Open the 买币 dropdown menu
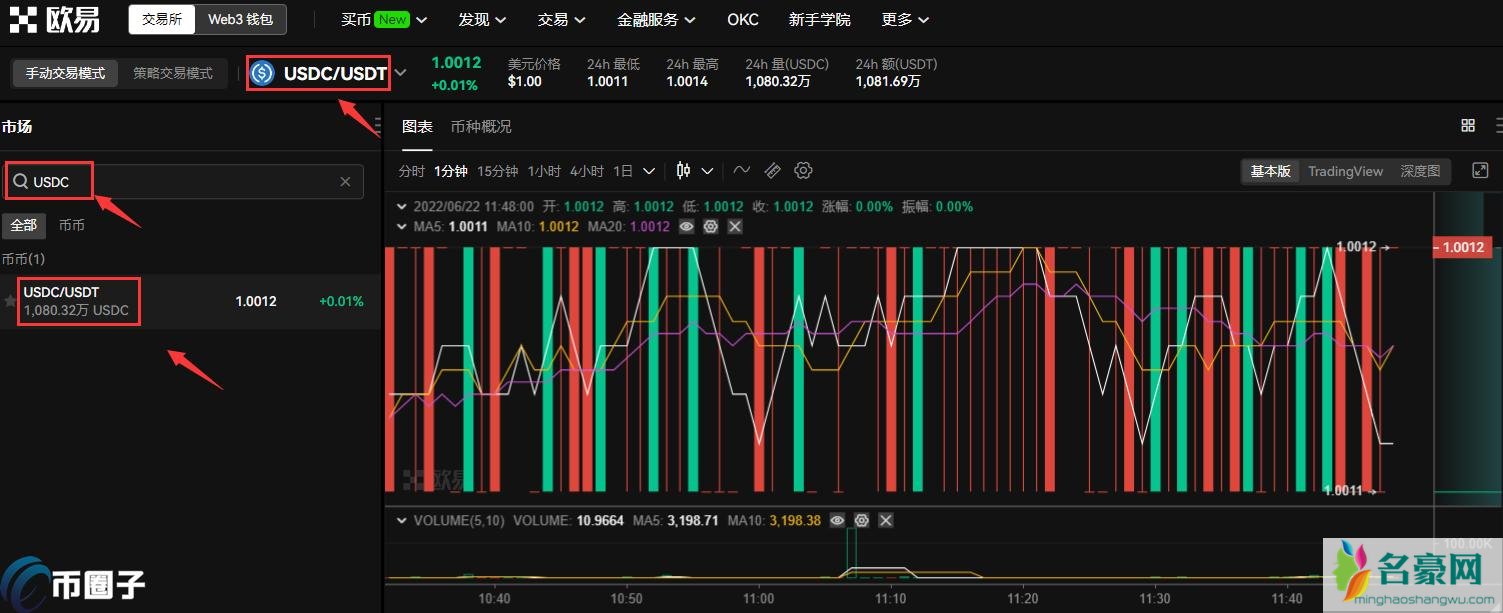The image size is (1503, 613). pyautogui.click(x=384, y=19)
